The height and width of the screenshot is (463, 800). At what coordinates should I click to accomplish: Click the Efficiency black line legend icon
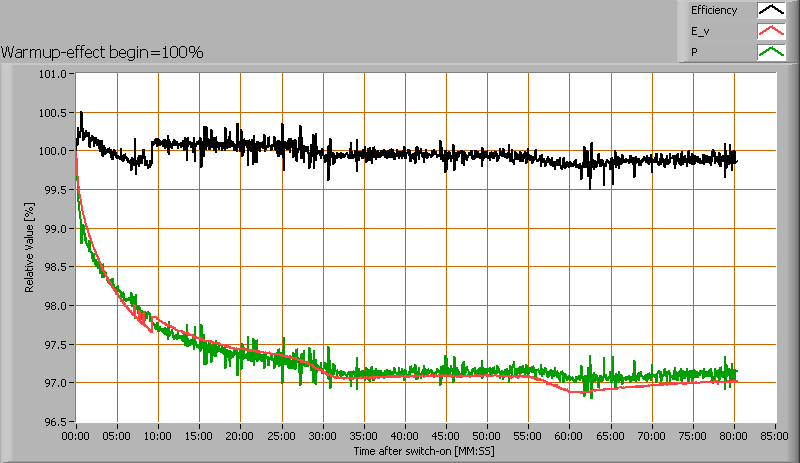point(771,11)
